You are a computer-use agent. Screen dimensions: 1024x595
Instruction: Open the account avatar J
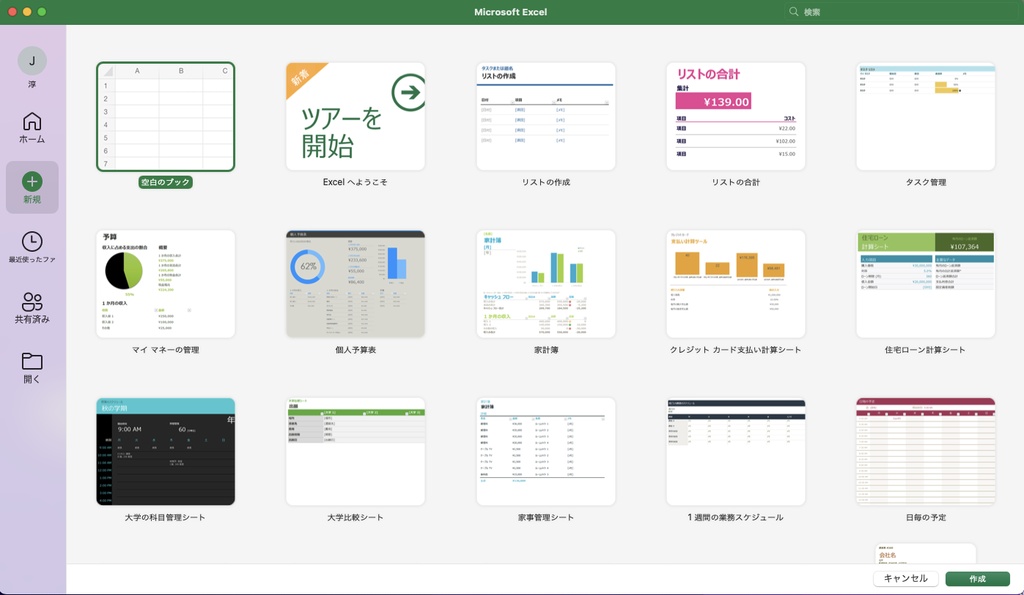[32, 61]
